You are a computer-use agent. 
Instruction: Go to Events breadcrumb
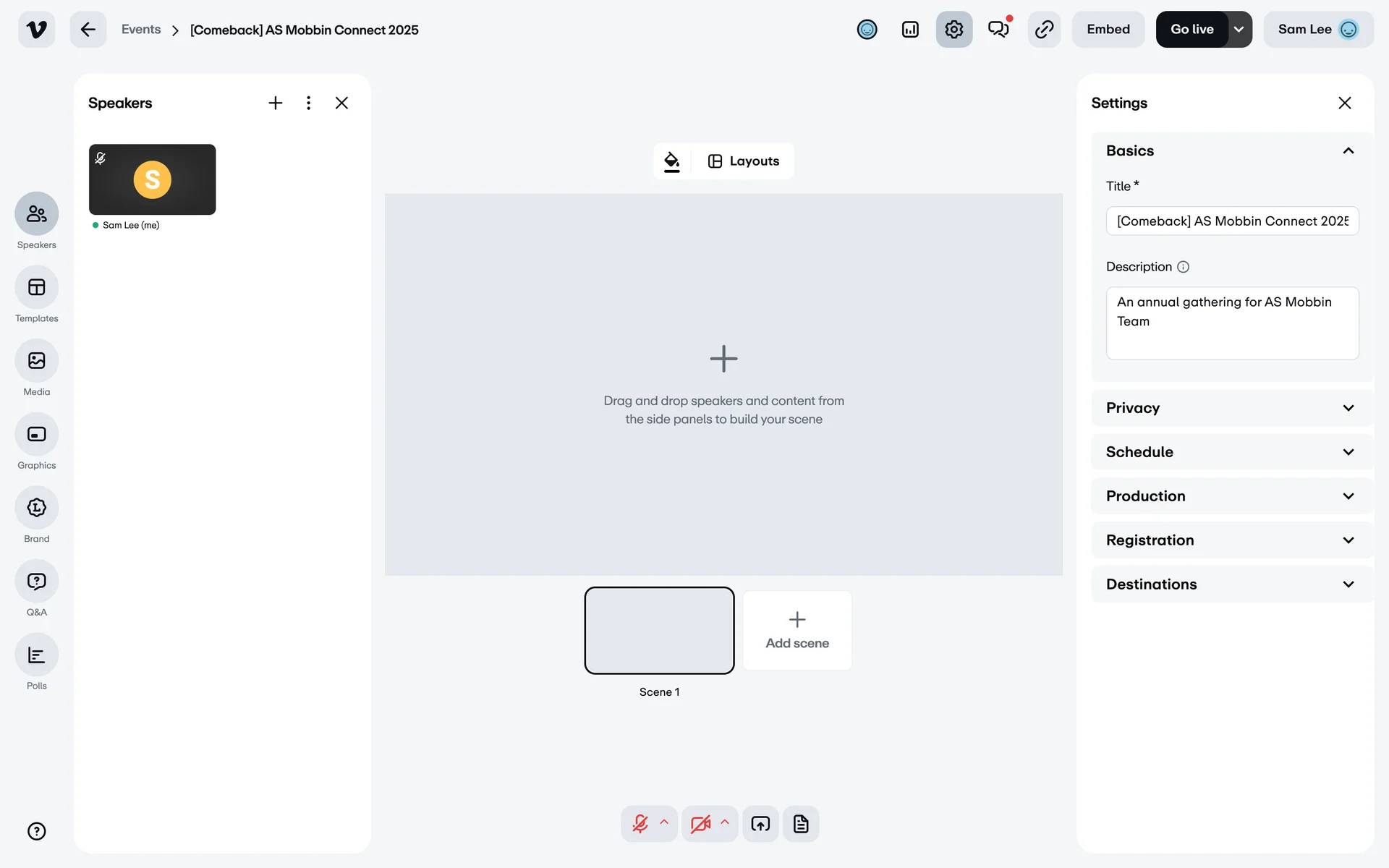(141, 30)
